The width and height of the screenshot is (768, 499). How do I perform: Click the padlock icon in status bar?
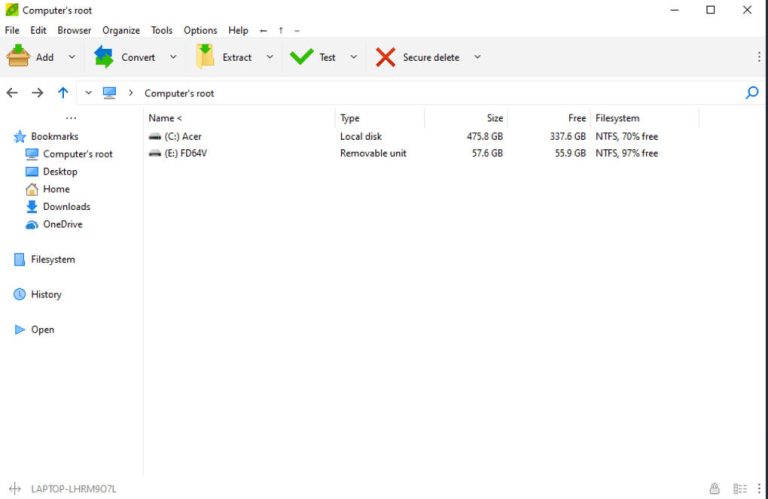click(715, 488)
